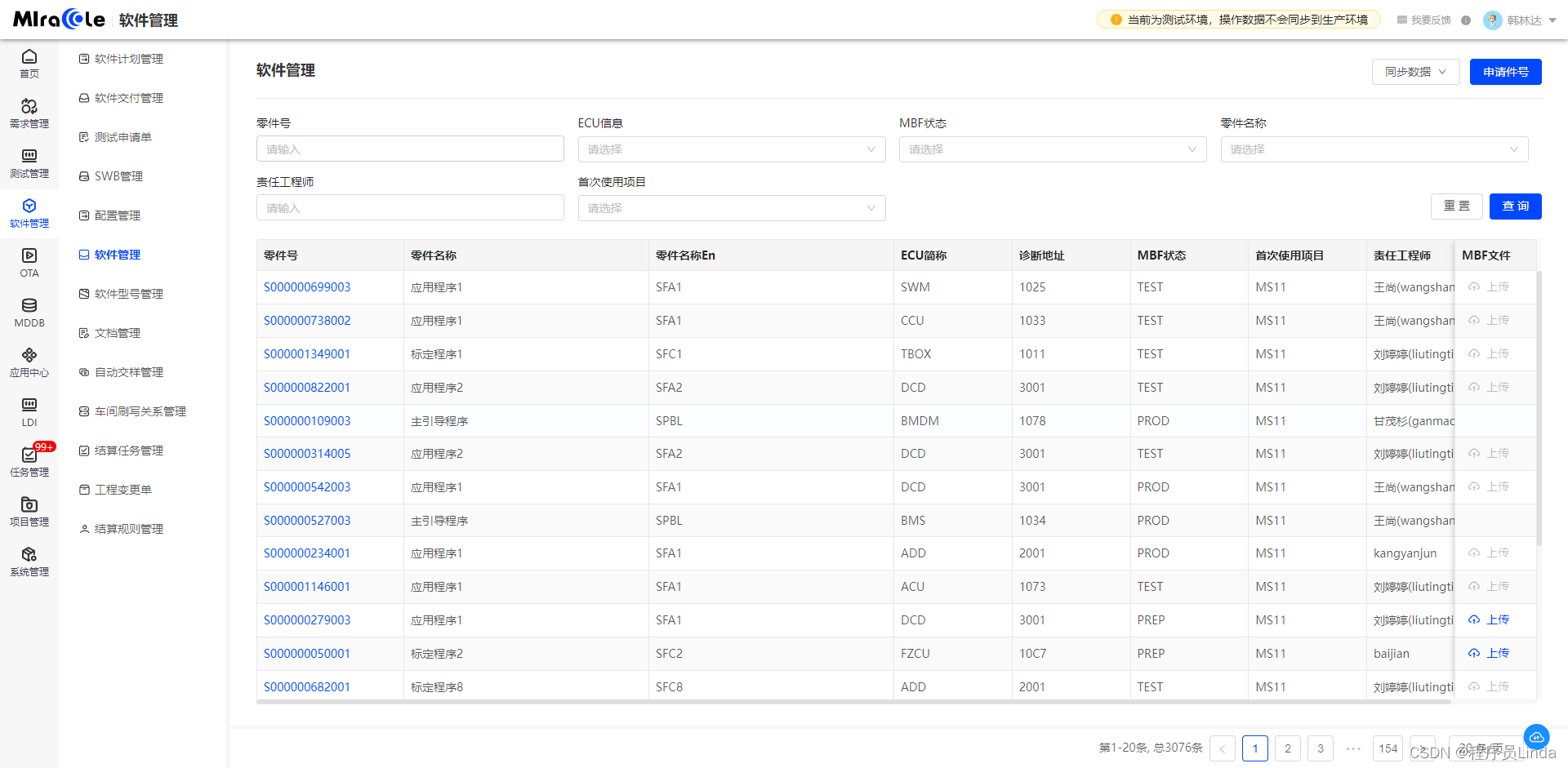Expand the 首次使用项目 dropdown
The image size is (1568, 768).
732,208
